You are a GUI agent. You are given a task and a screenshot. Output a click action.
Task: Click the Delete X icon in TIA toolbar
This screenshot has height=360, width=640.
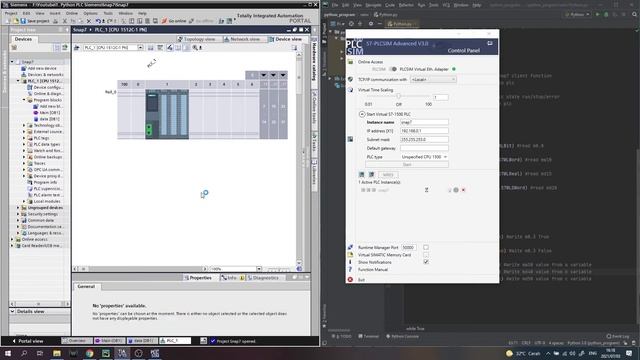click(x=89, y=21)
